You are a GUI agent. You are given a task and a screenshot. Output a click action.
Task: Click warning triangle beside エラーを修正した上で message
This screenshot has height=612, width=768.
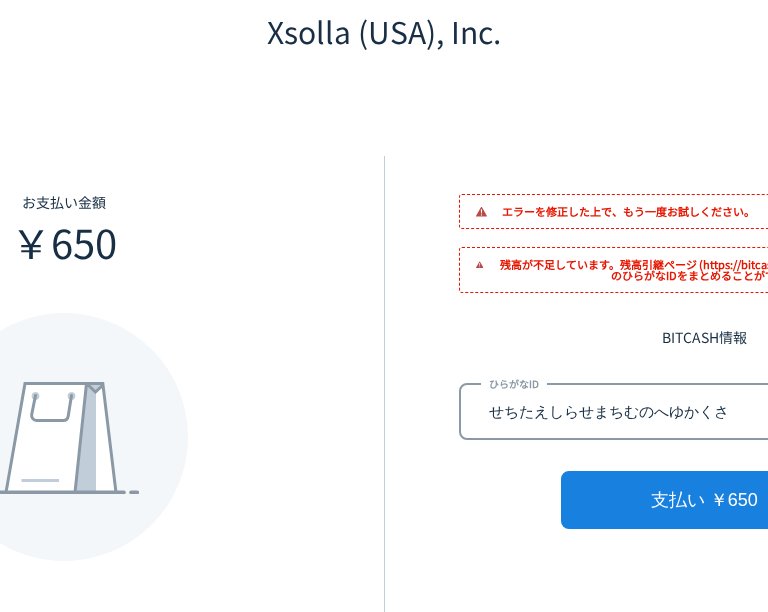[481, 212]
